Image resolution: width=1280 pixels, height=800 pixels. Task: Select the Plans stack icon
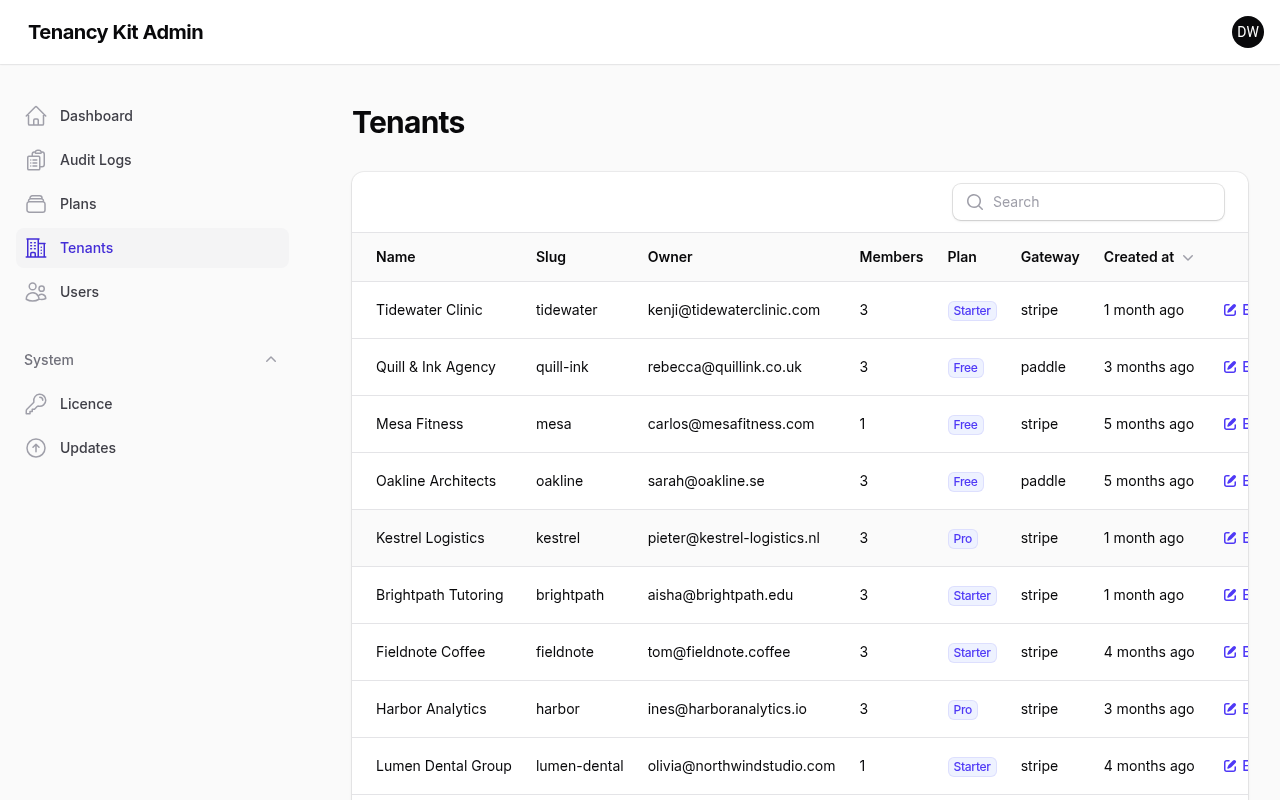point(36,204)
